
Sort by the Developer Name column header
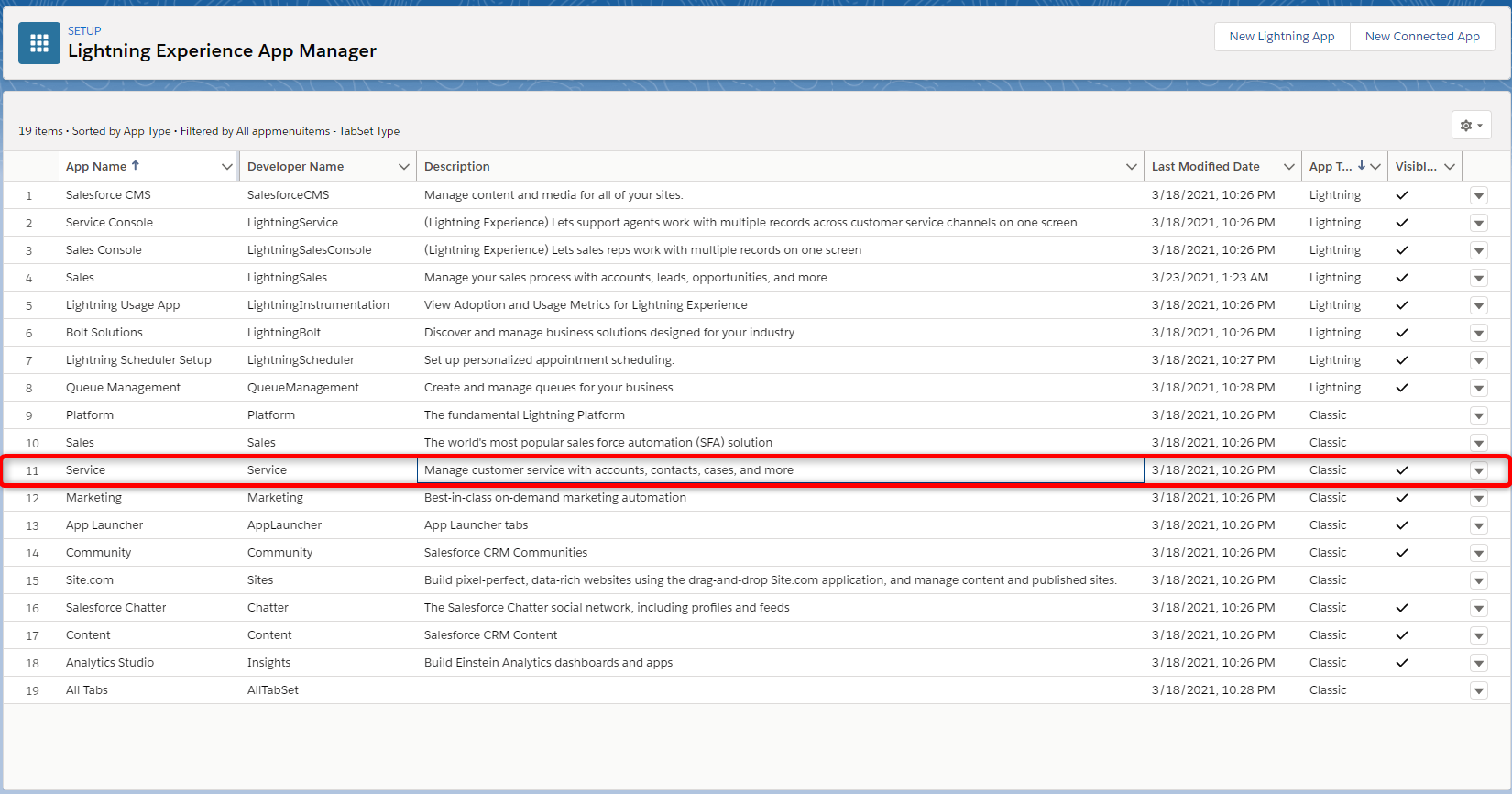[295, 167]
